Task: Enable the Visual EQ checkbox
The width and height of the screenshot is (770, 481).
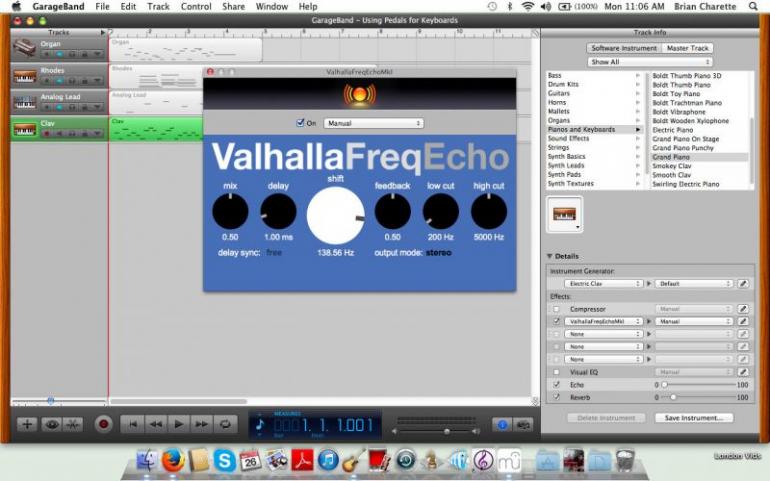Action: [x=556, y=372]
